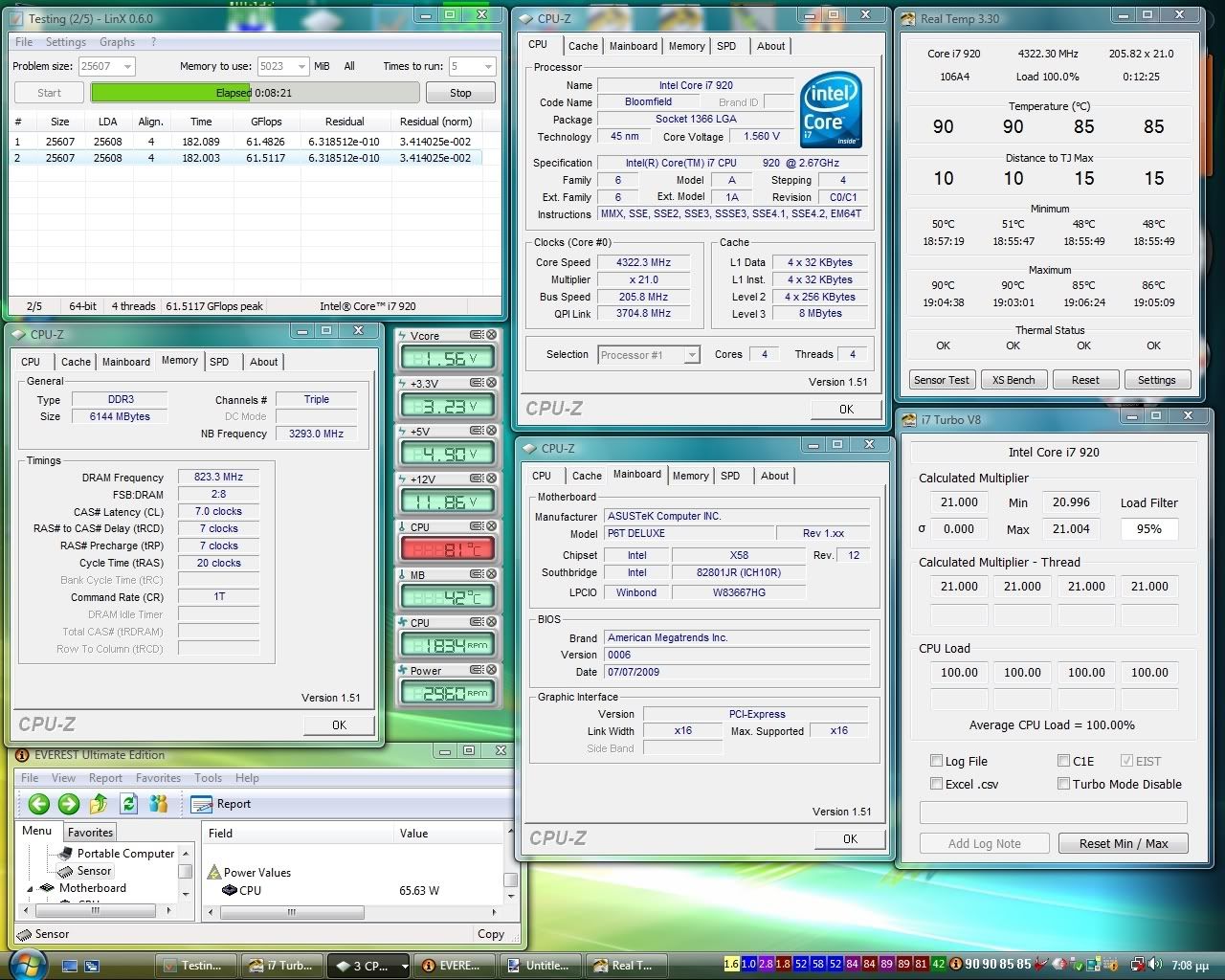Viewport: 1225px width, 980px height.
Task: Click the EVEREST green back arrow
Action: click(39, 804)
